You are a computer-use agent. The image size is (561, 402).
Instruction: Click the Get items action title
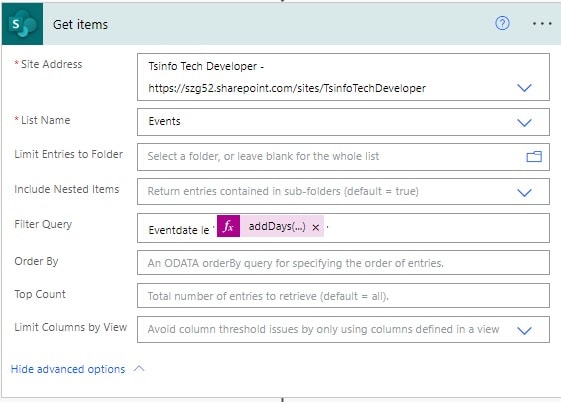click(x=80, y=25)
